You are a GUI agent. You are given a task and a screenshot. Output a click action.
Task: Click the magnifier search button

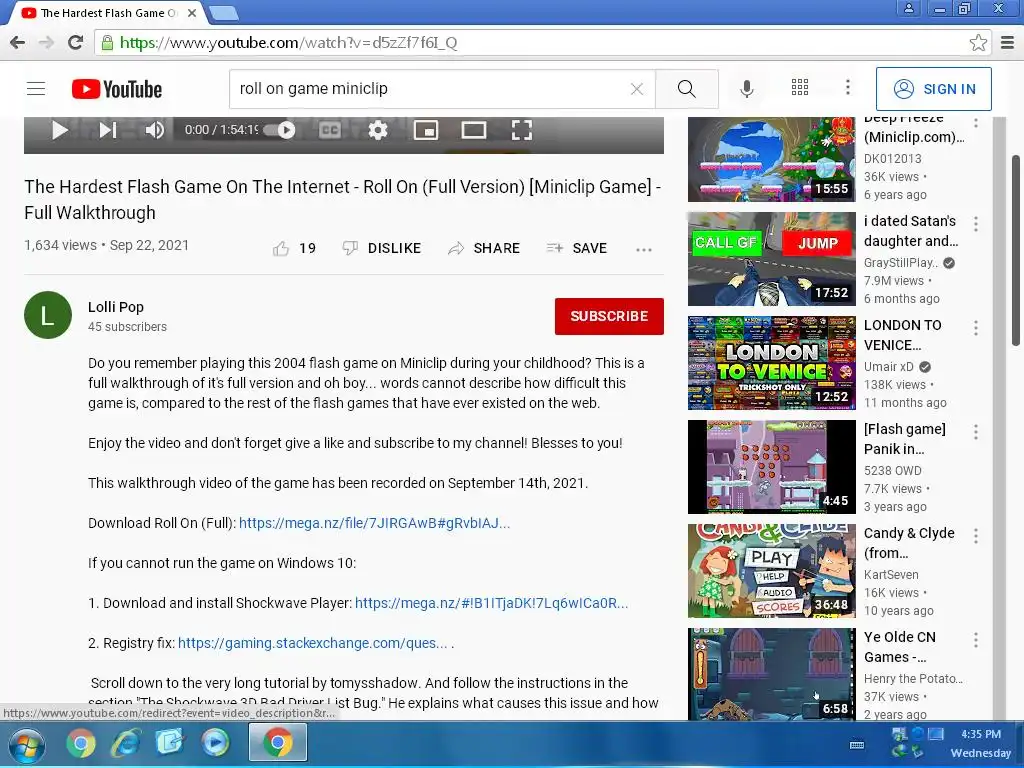(686, 89)
